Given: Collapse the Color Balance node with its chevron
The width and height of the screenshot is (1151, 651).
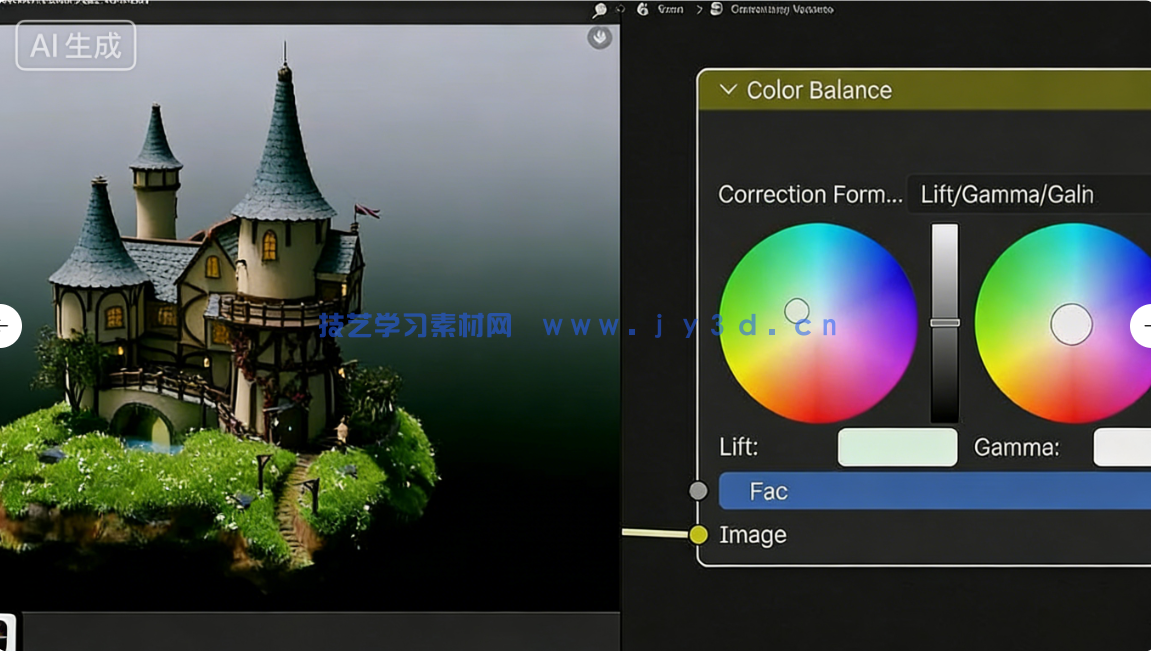Looking at the screenshot, I should coord(727,90).
